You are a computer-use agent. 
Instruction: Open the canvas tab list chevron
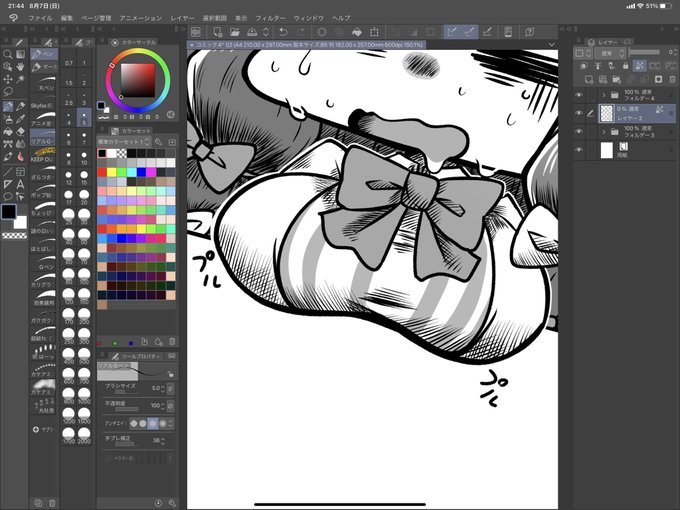pyautogui.click(x=551, y=44)
